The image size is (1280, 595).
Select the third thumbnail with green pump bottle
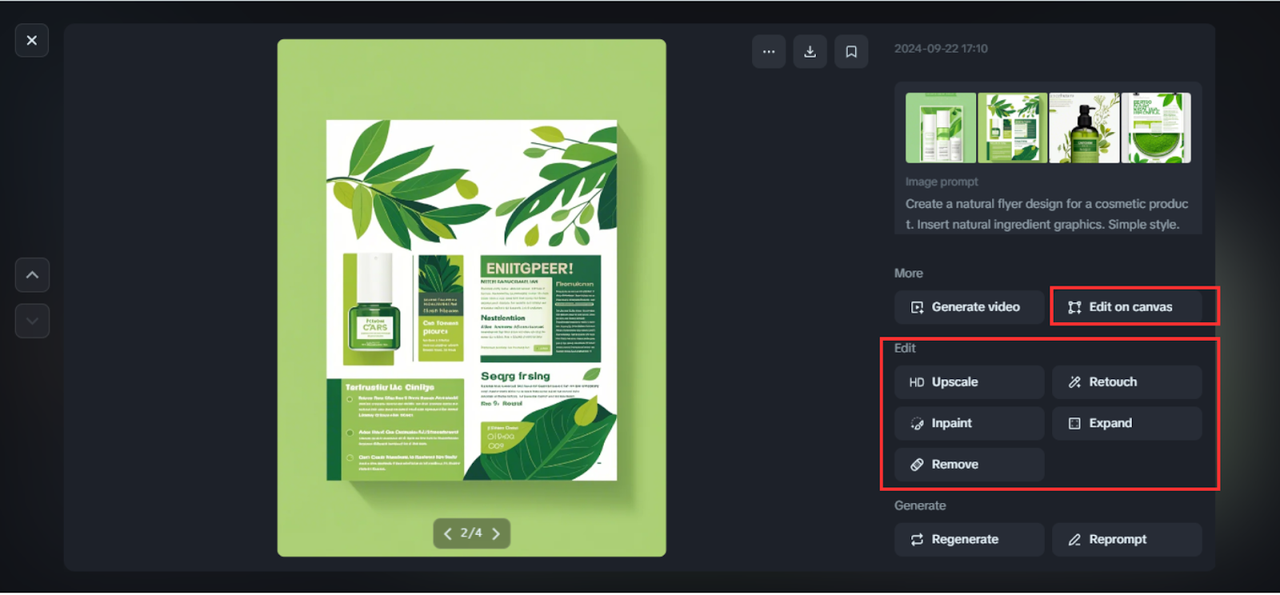tap(1084, 128)
